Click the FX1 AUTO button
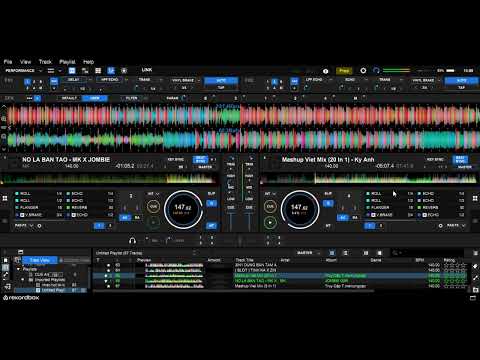The height and width of the screenshot is (360, 480). pos(221,80)
